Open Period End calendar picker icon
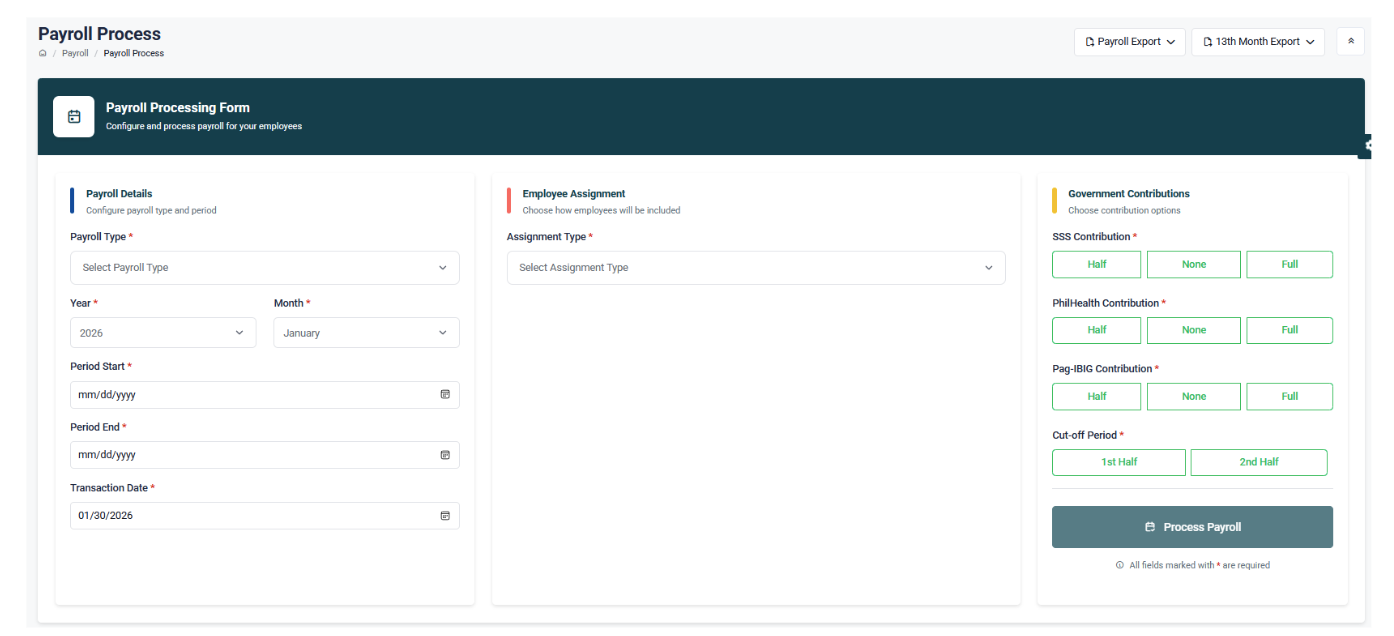Image resolution: width=1394 pixels, height=636 pixels. coord(445,455)
